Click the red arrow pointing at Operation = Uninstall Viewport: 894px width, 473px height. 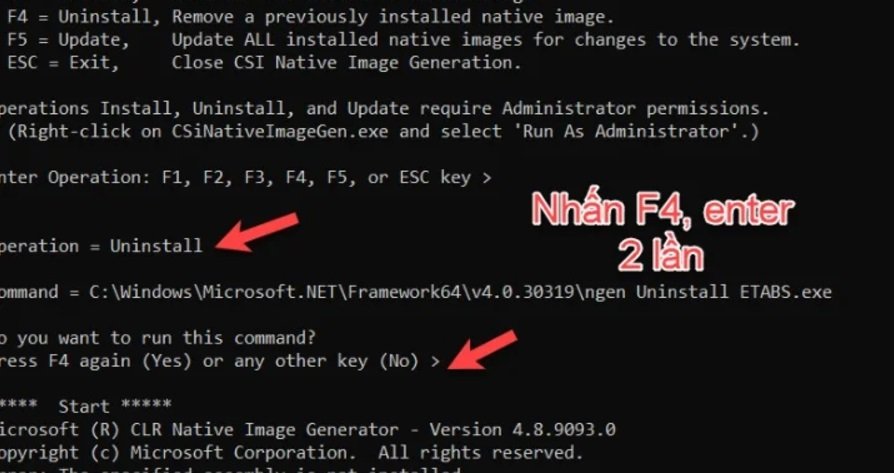pos(257,232)
